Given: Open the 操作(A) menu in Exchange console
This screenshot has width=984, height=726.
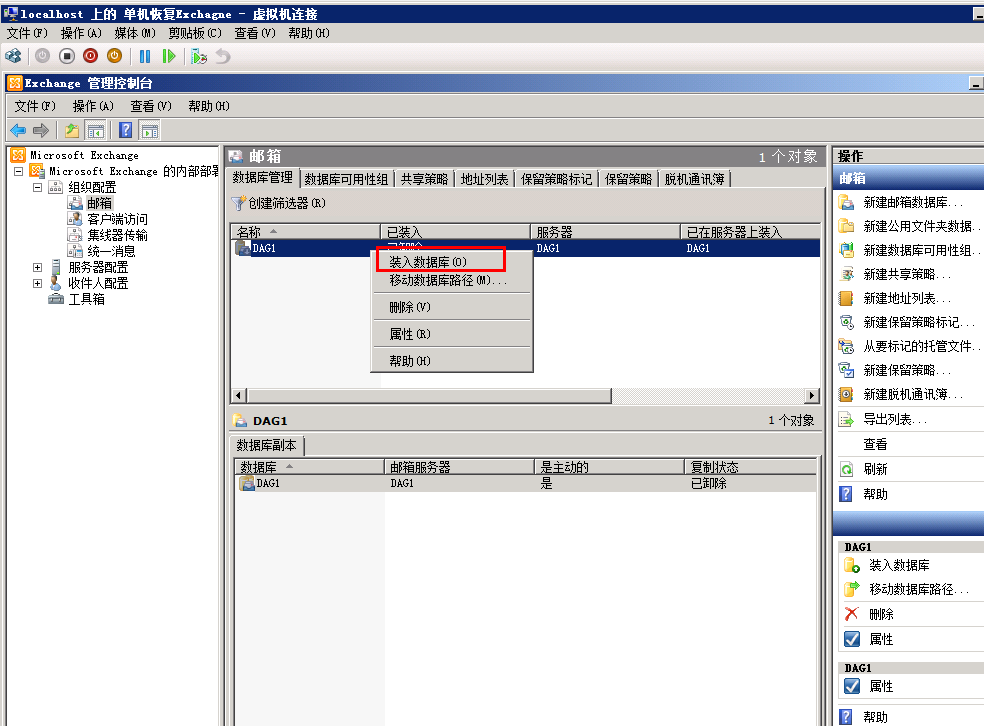Looking at the screenshot, I should 93,106.
